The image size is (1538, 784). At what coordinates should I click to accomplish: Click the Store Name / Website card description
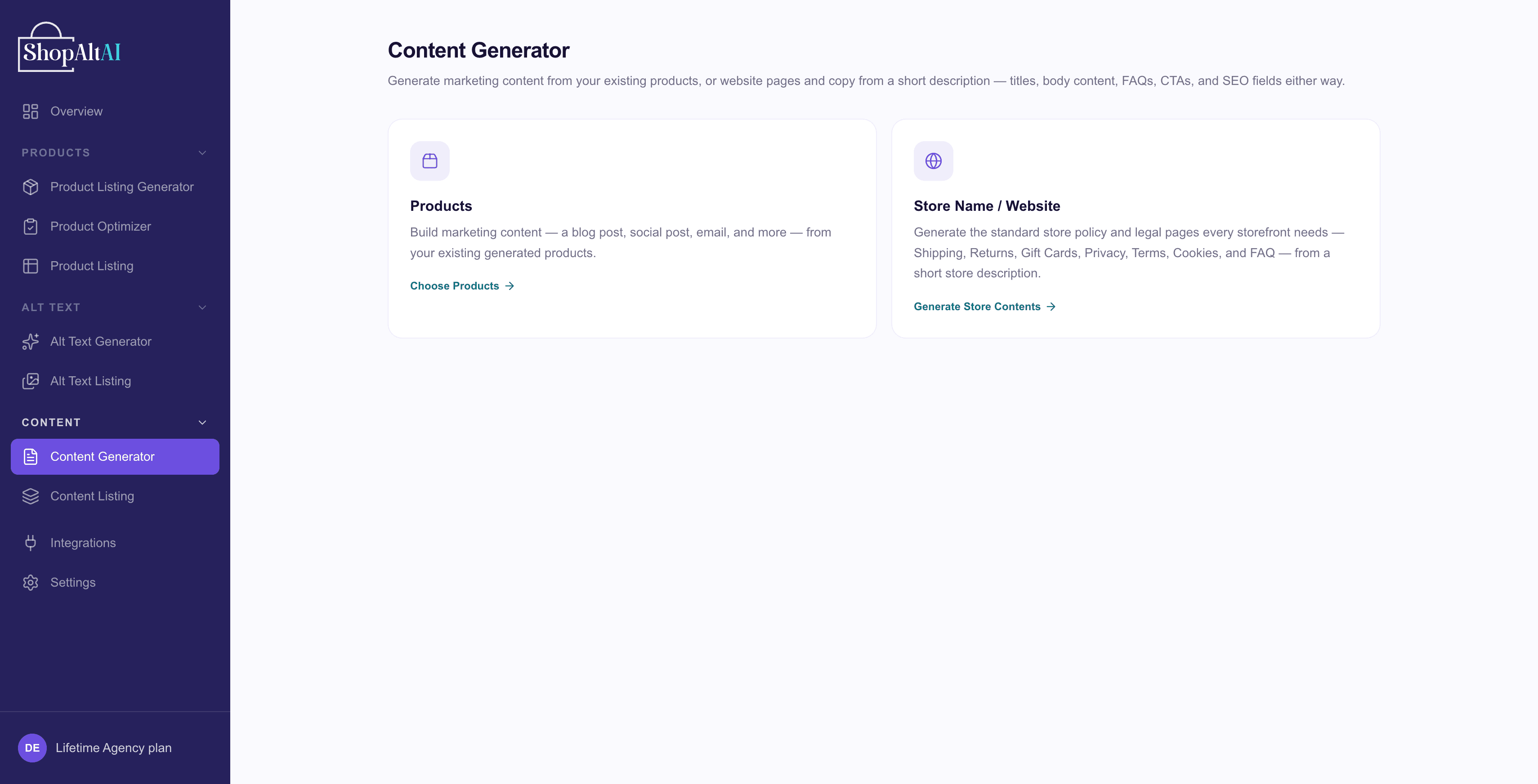point(1128,252)
